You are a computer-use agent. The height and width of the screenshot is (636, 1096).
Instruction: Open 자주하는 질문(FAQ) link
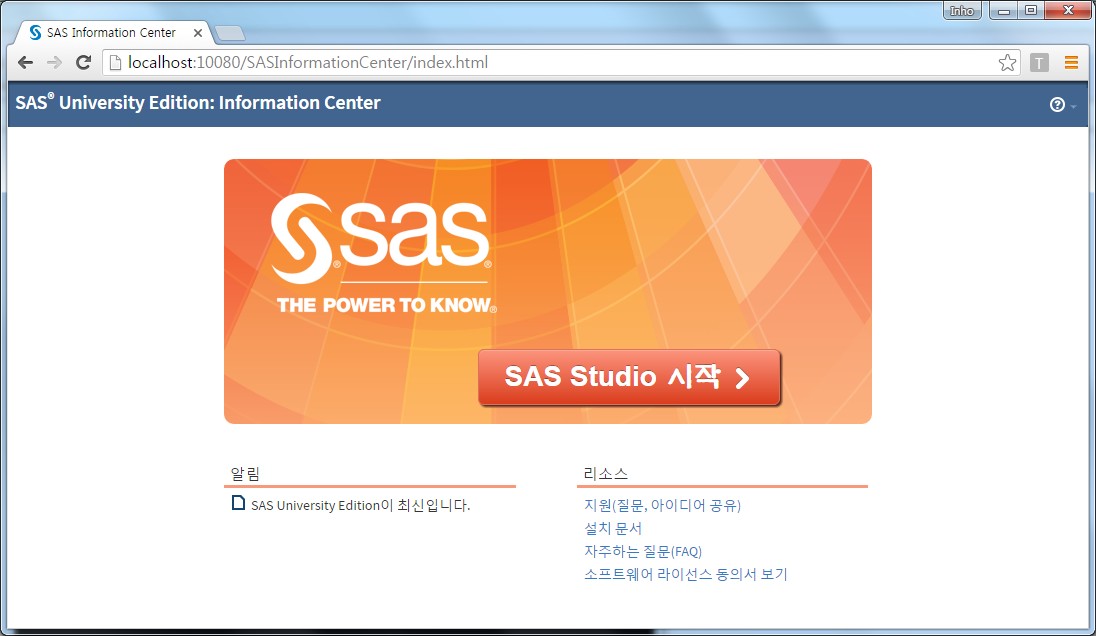[642, 551]
